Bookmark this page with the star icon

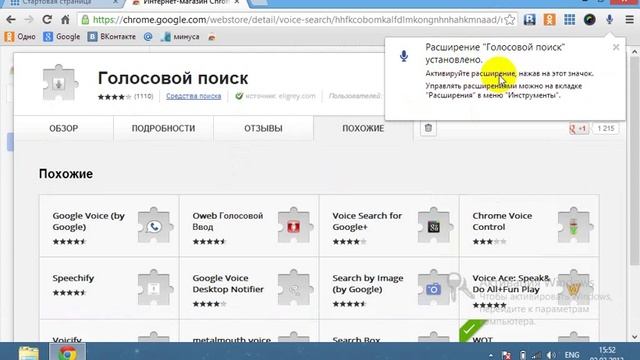point(509,20)
